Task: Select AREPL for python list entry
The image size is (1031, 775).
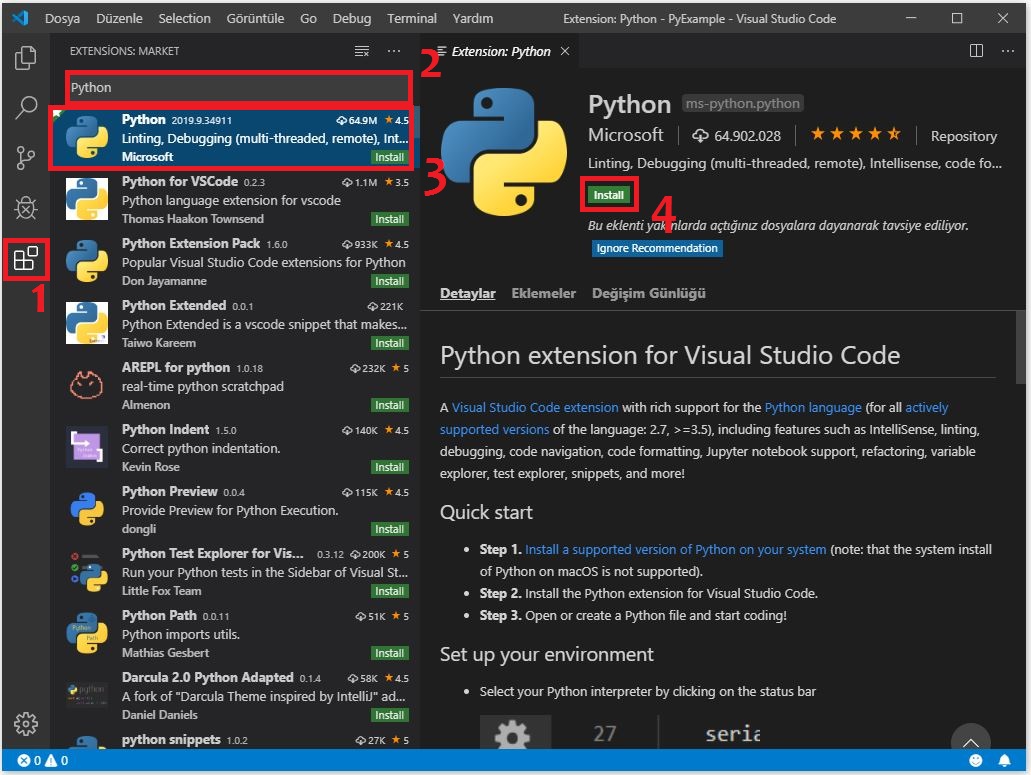Action: pos(233,386)
